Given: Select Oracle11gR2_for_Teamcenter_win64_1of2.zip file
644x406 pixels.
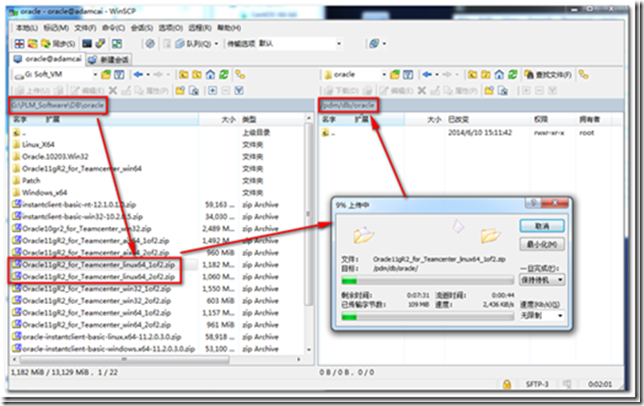Looking at the screenshot, I should click(x=97, y=313).
